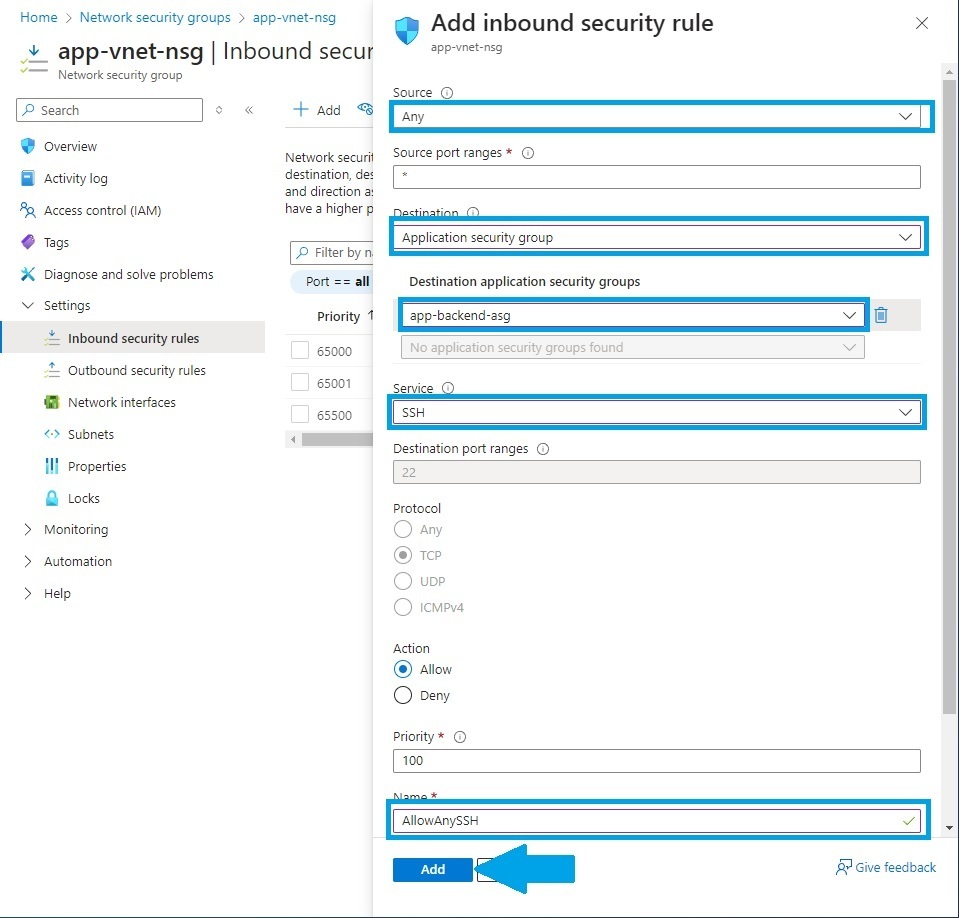The image size is (959, 918).
Task: Open the Service dropdown showing SSH
Action: tap(656, 412)
